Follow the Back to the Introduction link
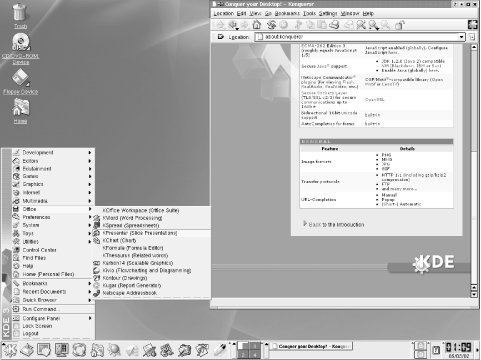 pyautogui.click(x=336, y=225)
